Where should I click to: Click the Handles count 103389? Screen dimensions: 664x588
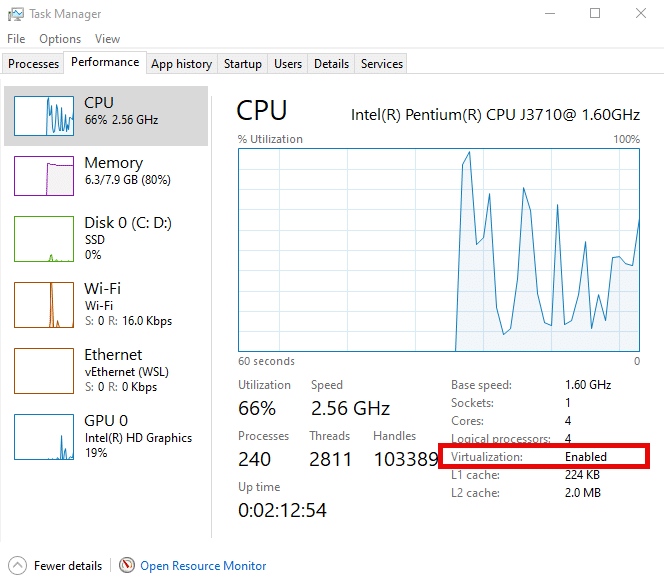(406, 459)
